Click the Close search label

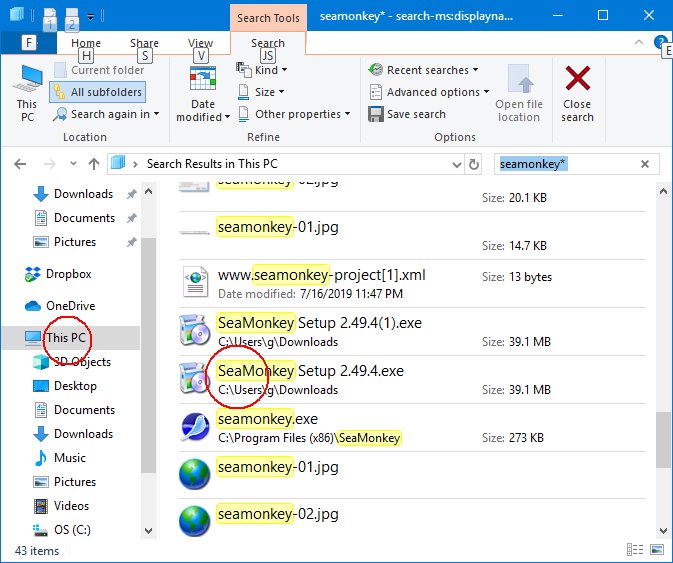[x=577, y=111]
